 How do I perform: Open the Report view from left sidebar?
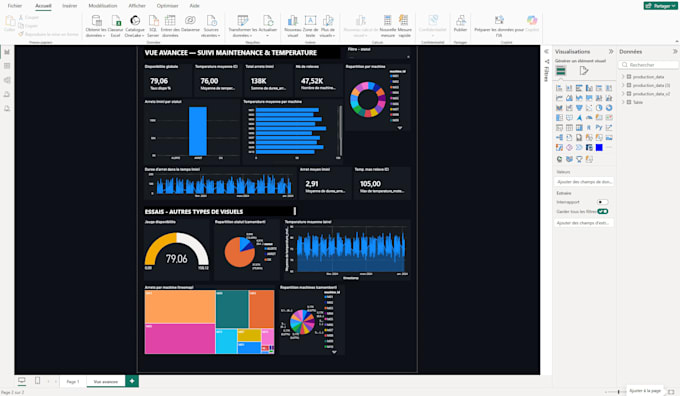(7, 52)
